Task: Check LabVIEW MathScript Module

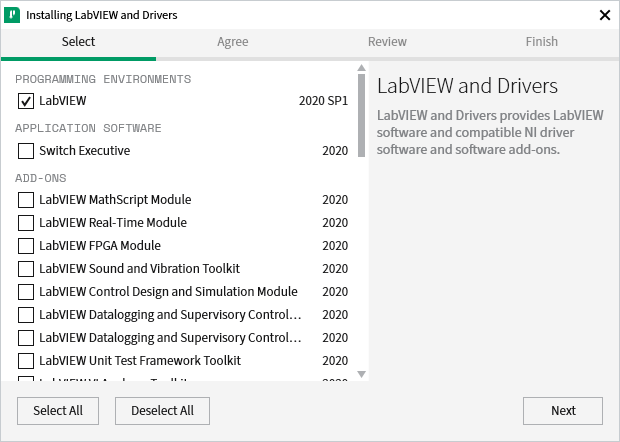Action: point(26,200)
